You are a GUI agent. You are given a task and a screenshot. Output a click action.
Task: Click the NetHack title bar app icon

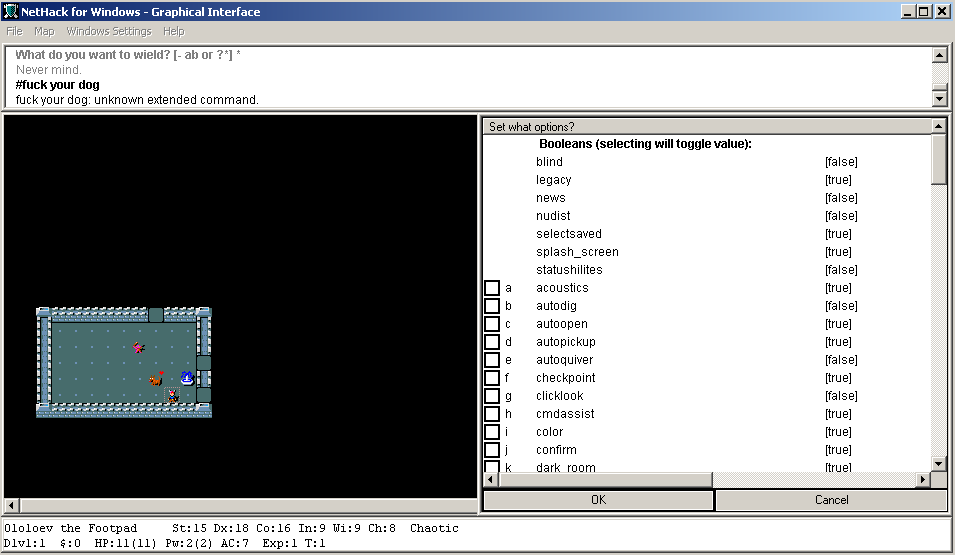pos(10,11)
